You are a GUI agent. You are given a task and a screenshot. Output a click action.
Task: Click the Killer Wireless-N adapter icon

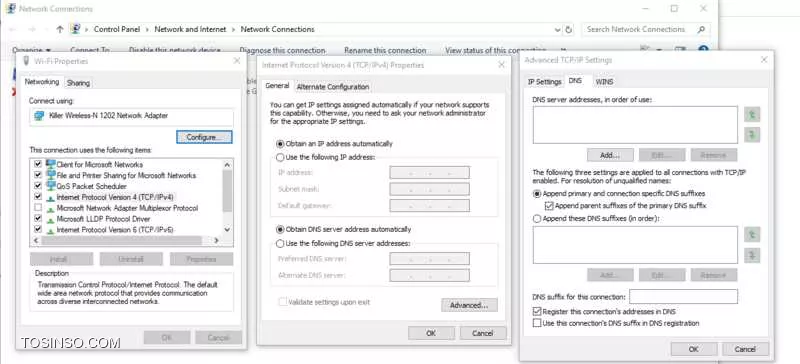click(x=39, y=116)
